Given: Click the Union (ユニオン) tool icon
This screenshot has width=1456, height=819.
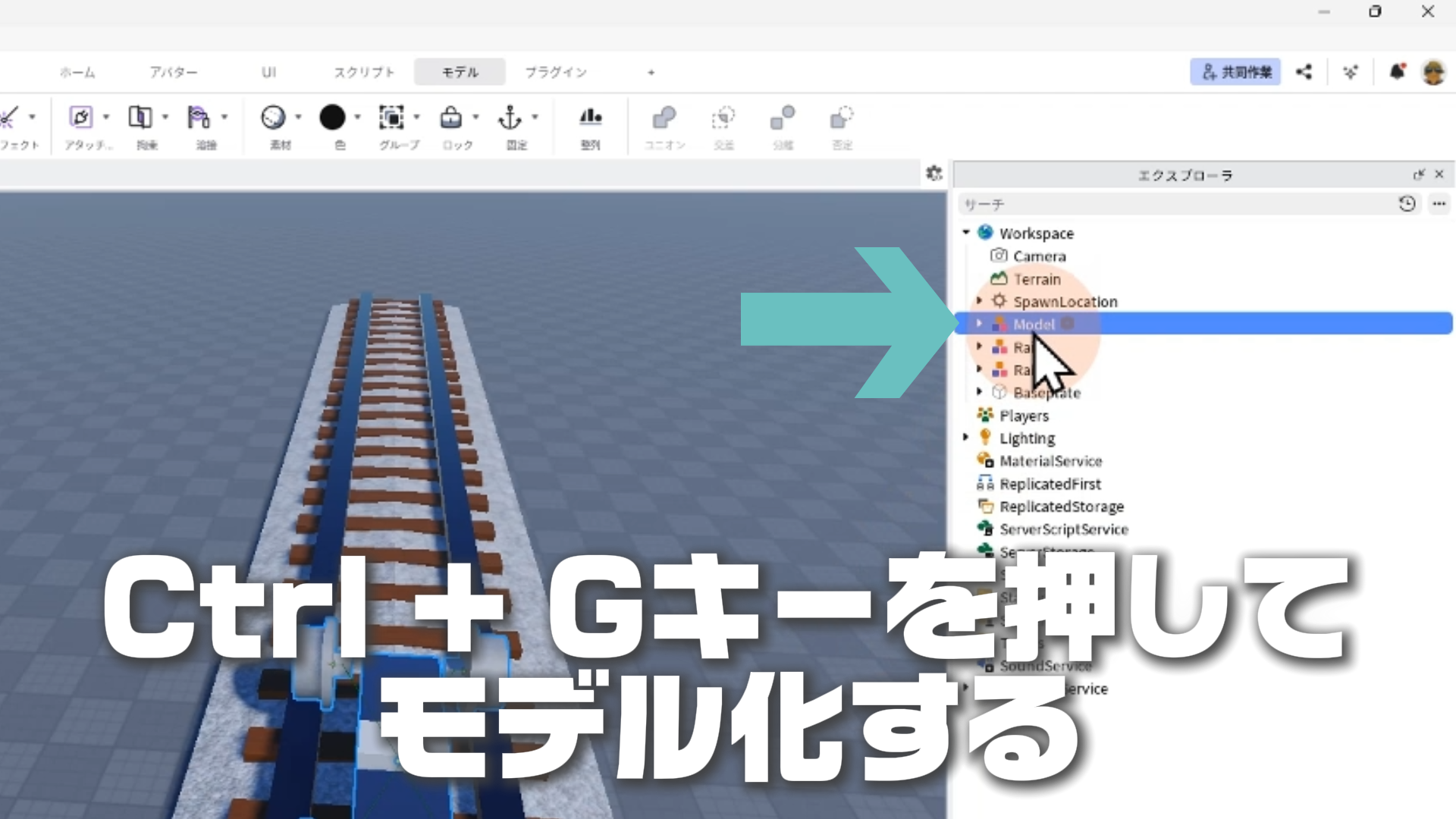Looking at the screenshot, I should tap(664, 118).
